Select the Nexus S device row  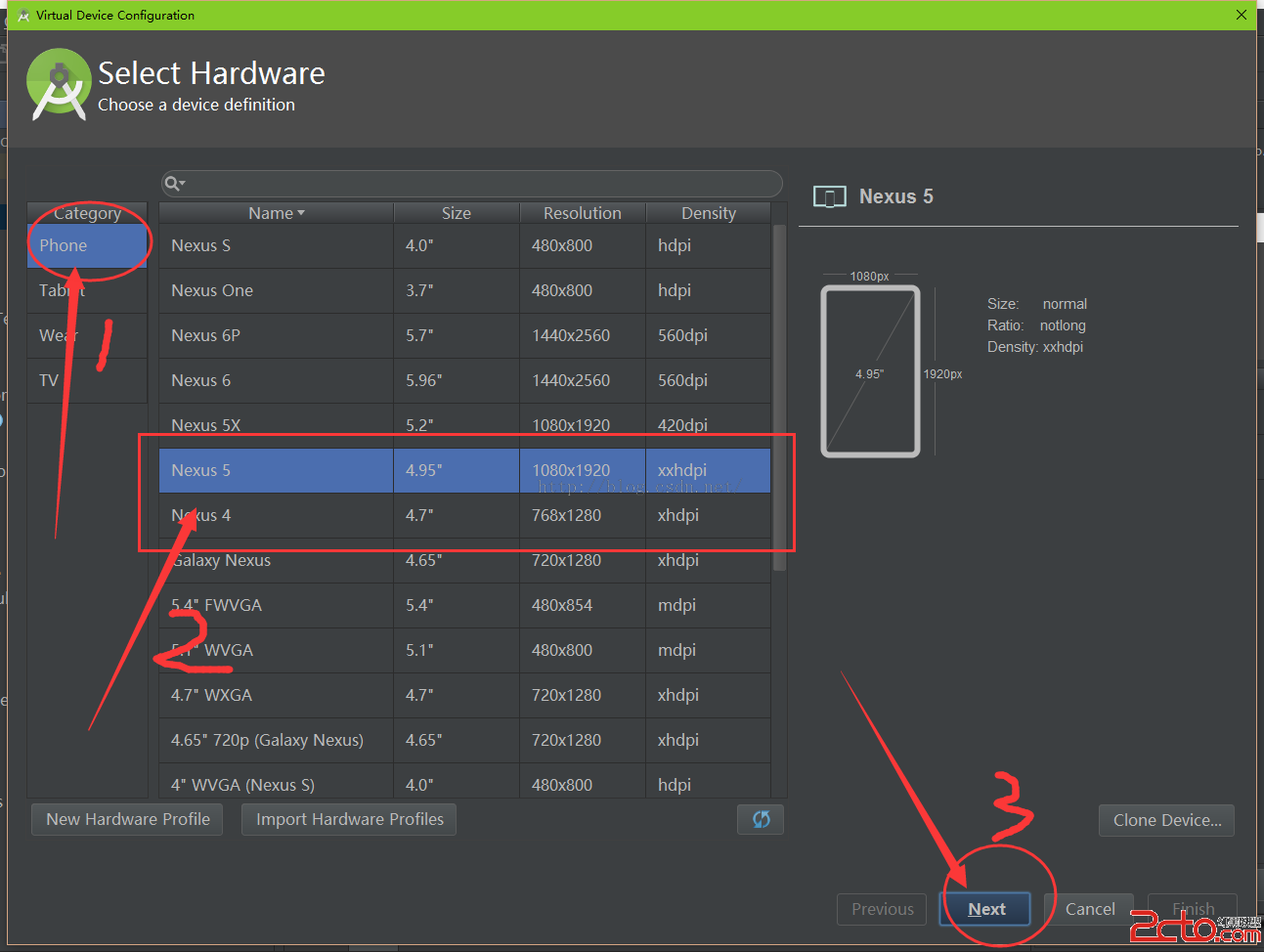(465, 245)
